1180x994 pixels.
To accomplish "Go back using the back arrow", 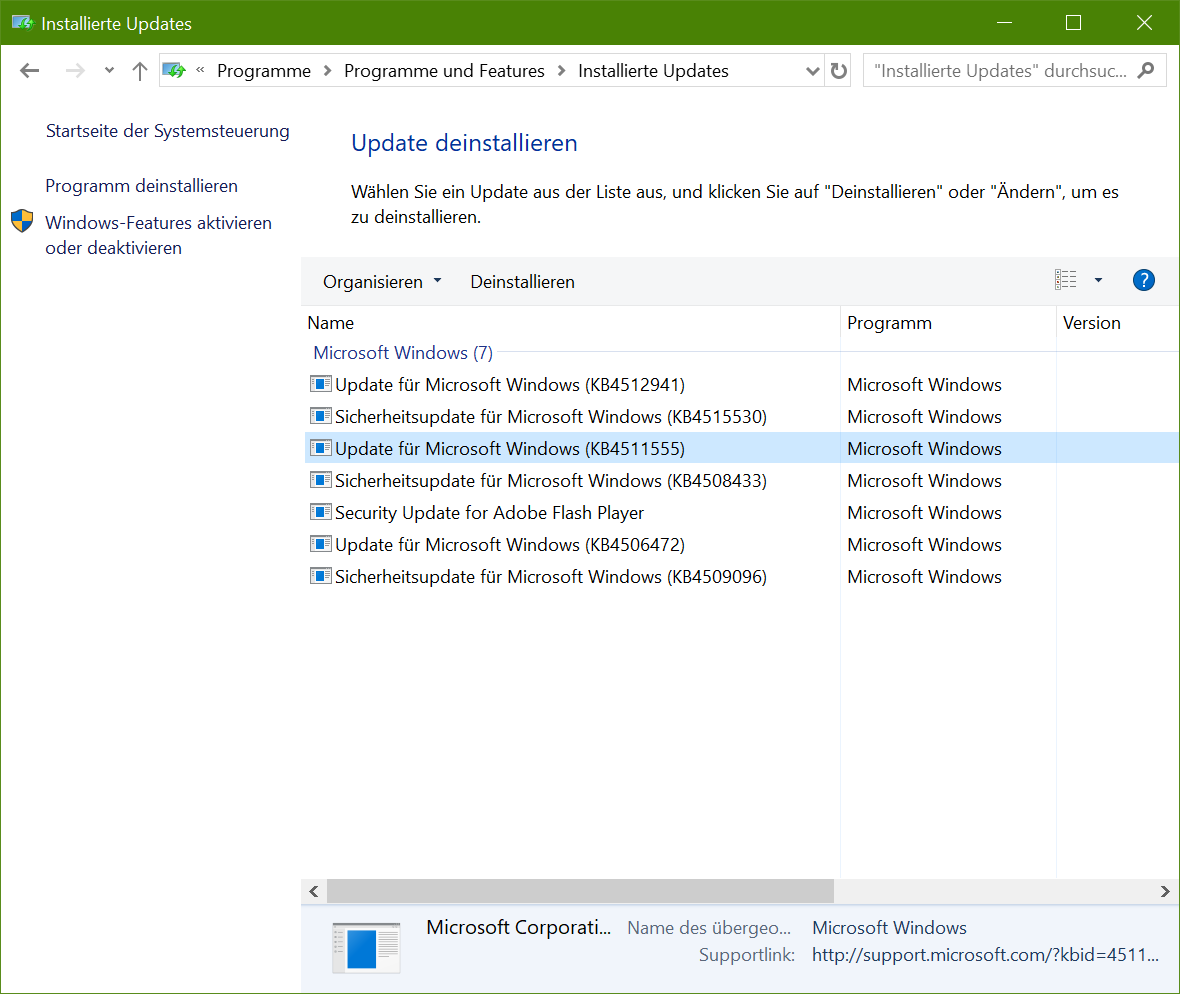I will pyautogui.click(x=29, y=71).
